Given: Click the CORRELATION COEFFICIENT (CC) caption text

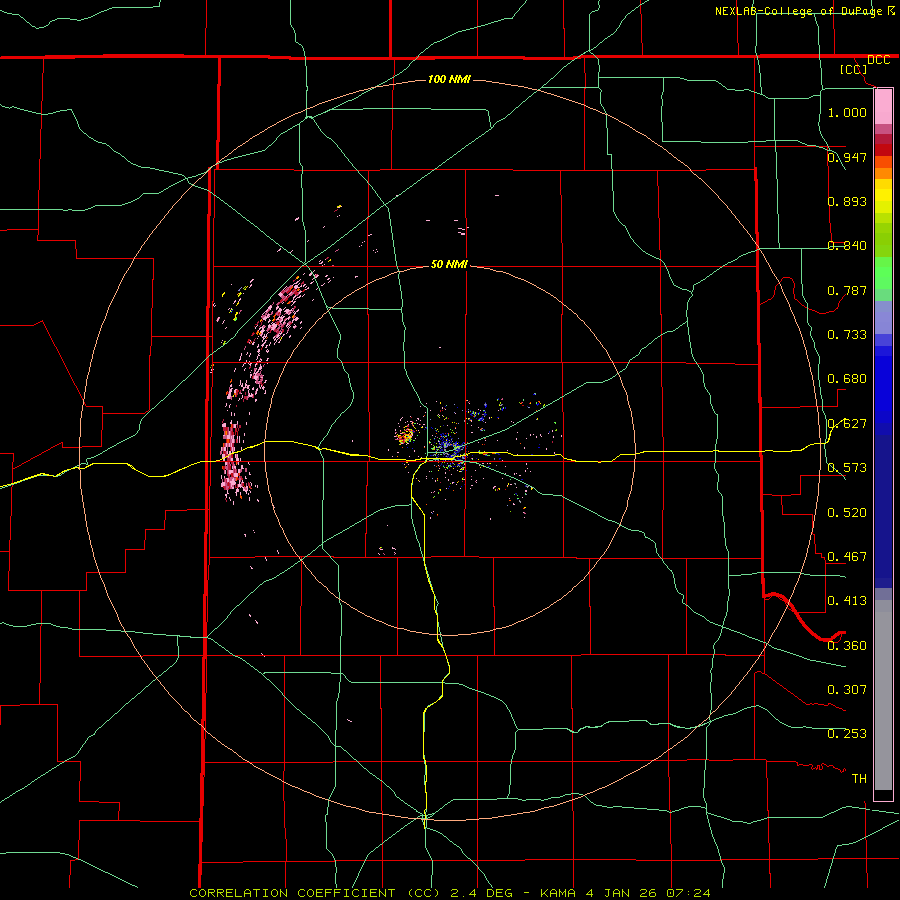Looking at the screenshot, I should 315,893.
